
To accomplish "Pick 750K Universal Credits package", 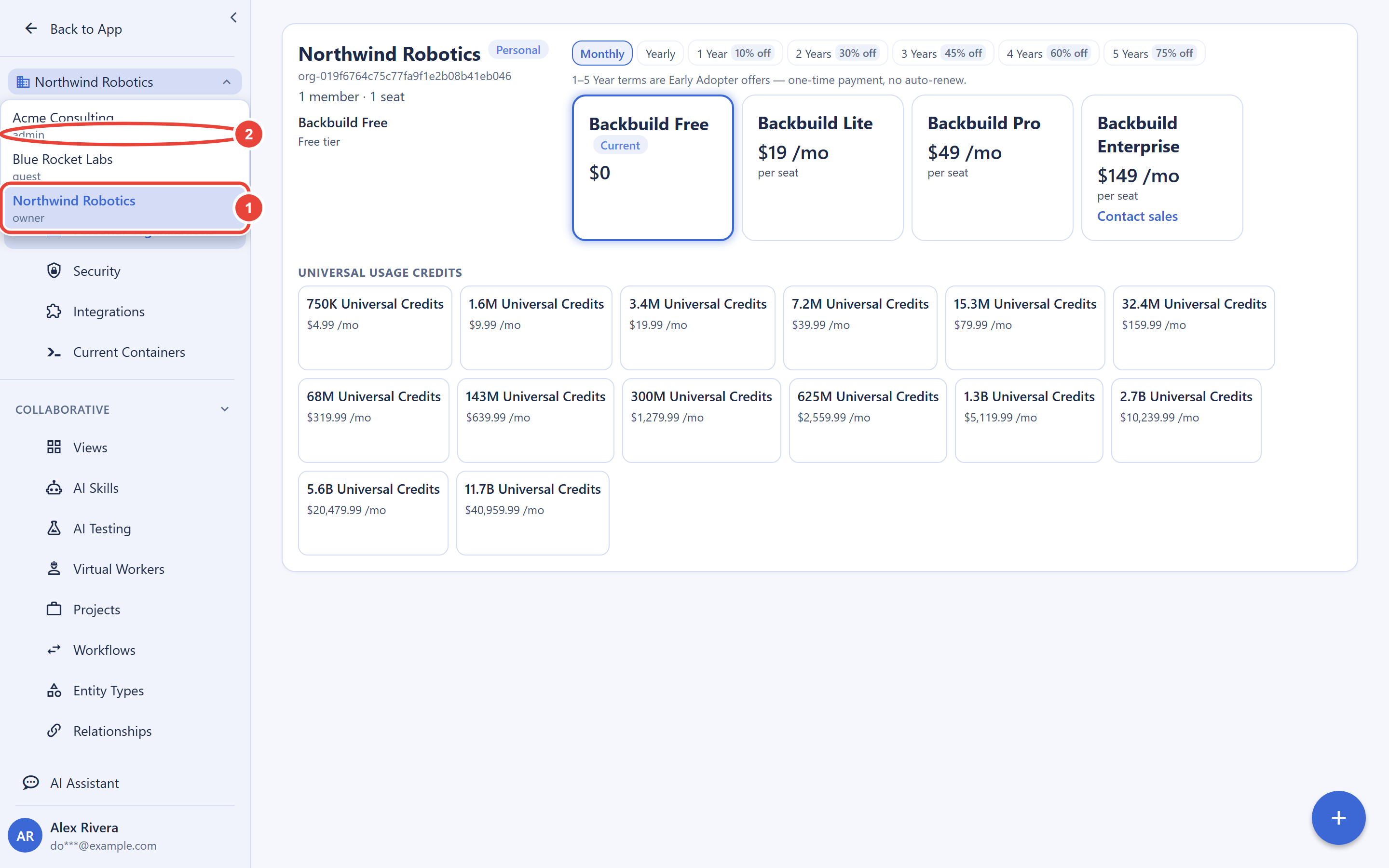I will click(x=375, y=327).
